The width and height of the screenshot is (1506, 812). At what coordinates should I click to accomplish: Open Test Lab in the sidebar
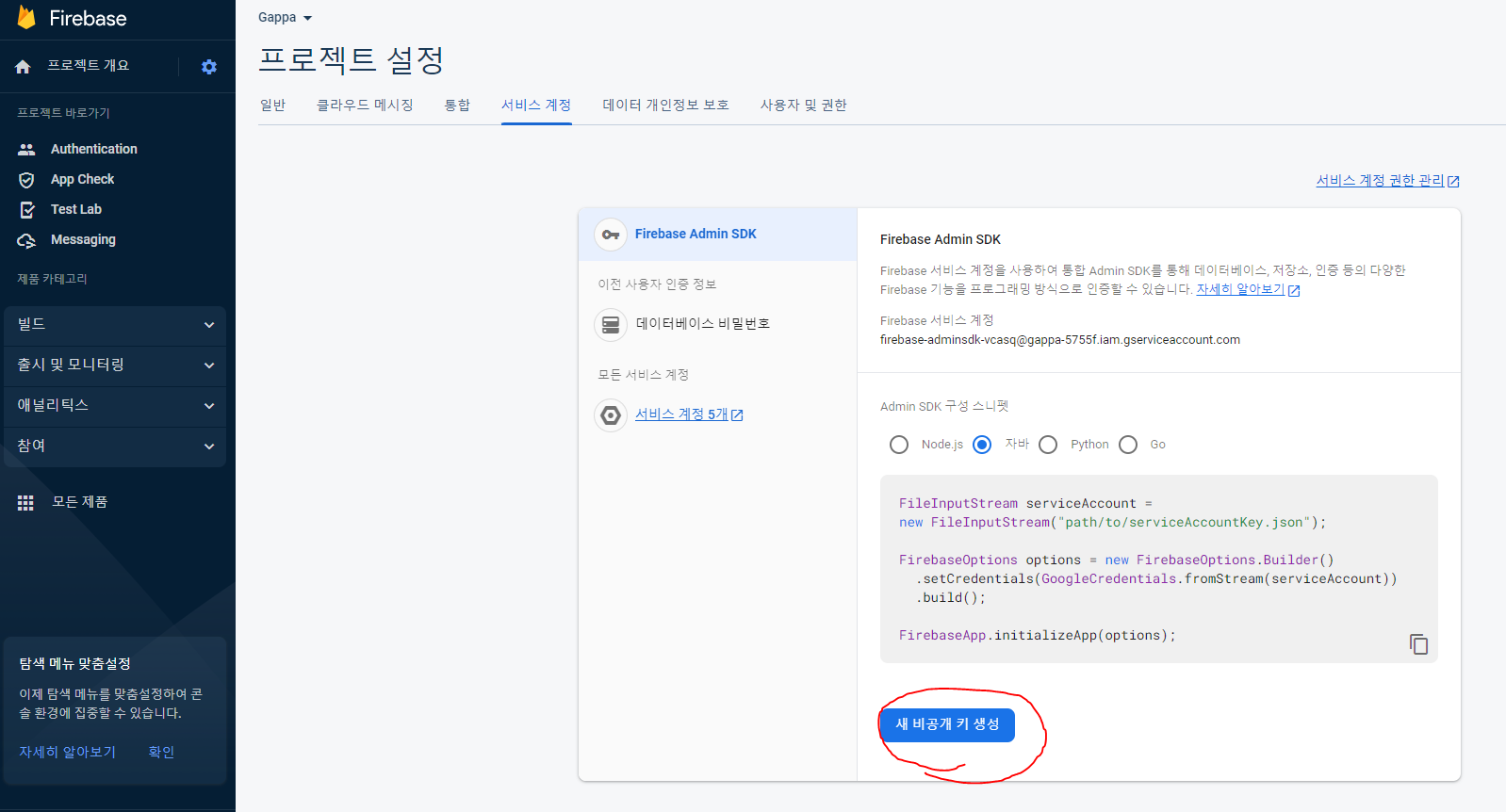[x=76, y=209]
